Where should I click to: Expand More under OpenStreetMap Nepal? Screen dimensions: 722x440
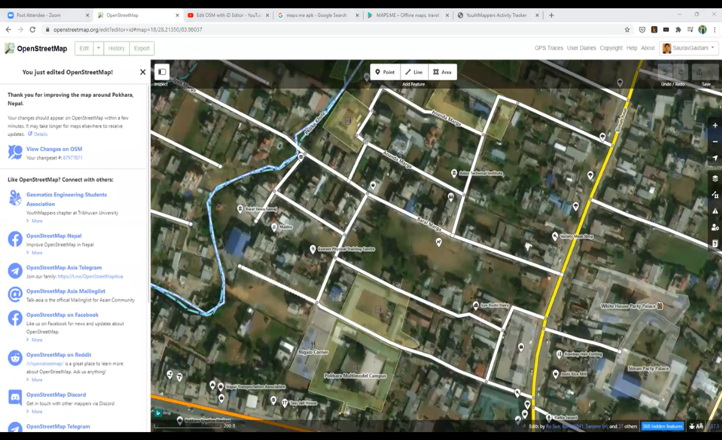(37, 253)
